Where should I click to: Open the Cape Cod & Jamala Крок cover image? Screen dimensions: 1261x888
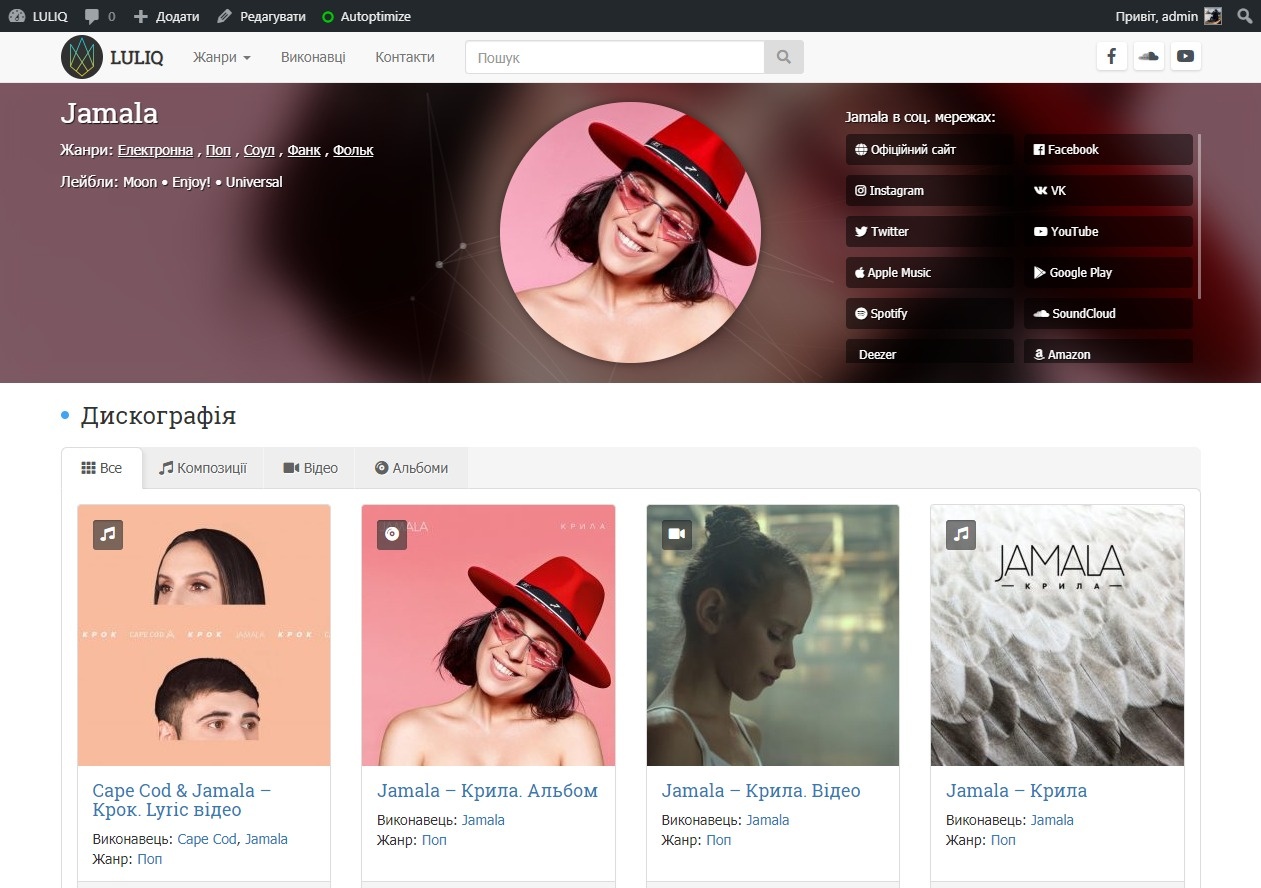tap(204, 635)
